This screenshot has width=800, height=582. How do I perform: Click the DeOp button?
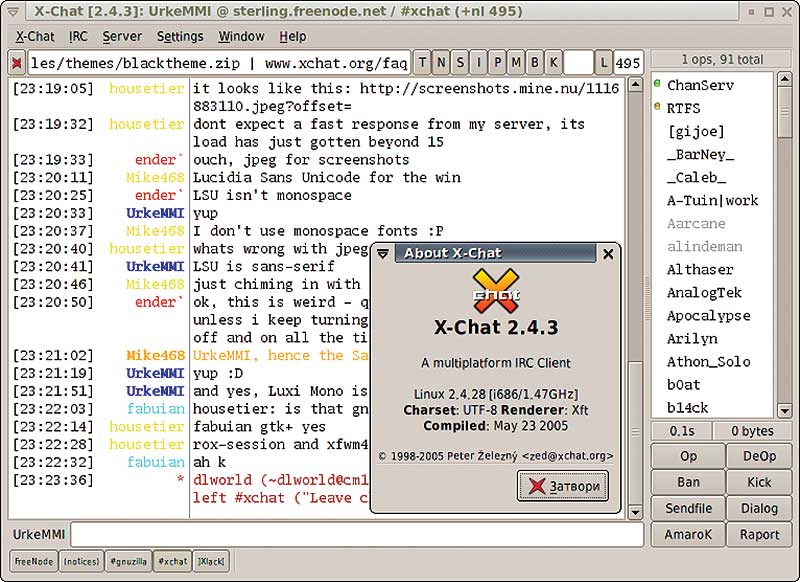click(x=759, y=456)
